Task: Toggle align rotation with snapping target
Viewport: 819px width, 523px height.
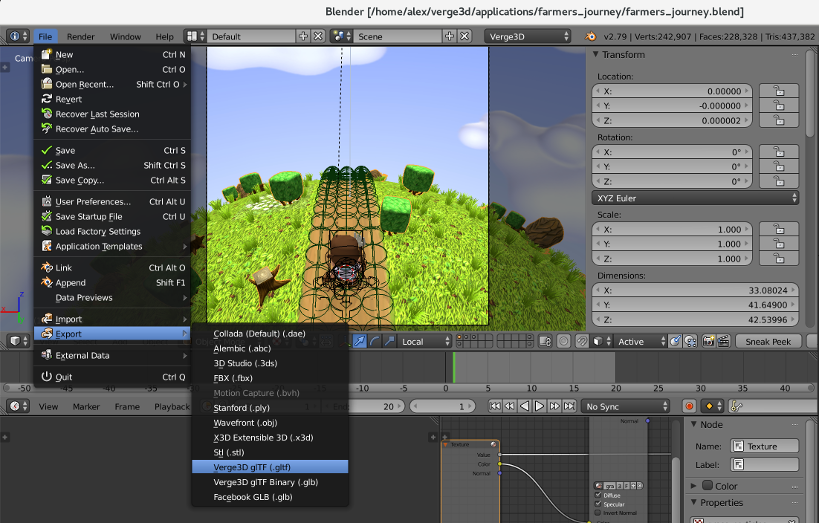Action: [675, 341]
